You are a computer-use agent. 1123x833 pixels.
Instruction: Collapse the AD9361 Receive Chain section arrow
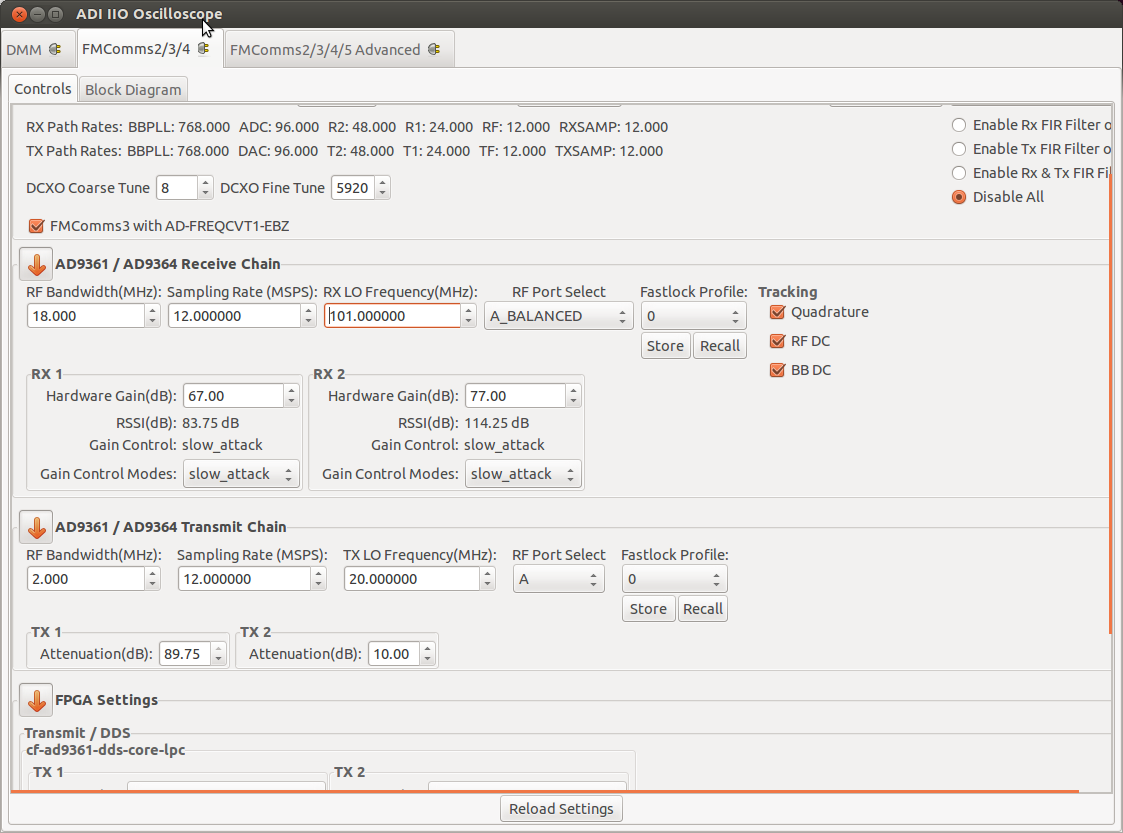[x=36, y=264]
